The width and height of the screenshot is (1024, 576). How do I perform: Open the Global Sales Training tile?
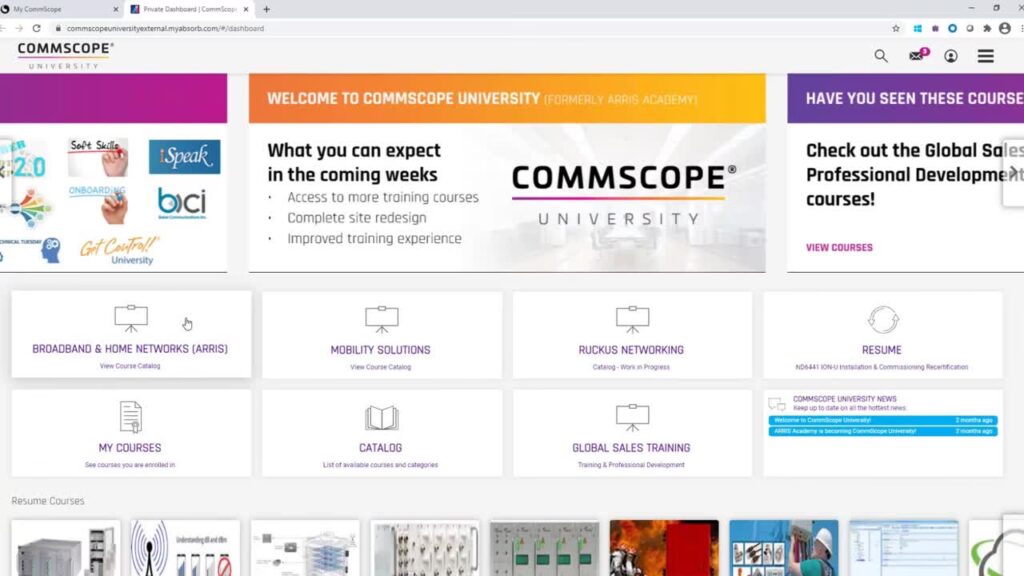click(631, 433)
